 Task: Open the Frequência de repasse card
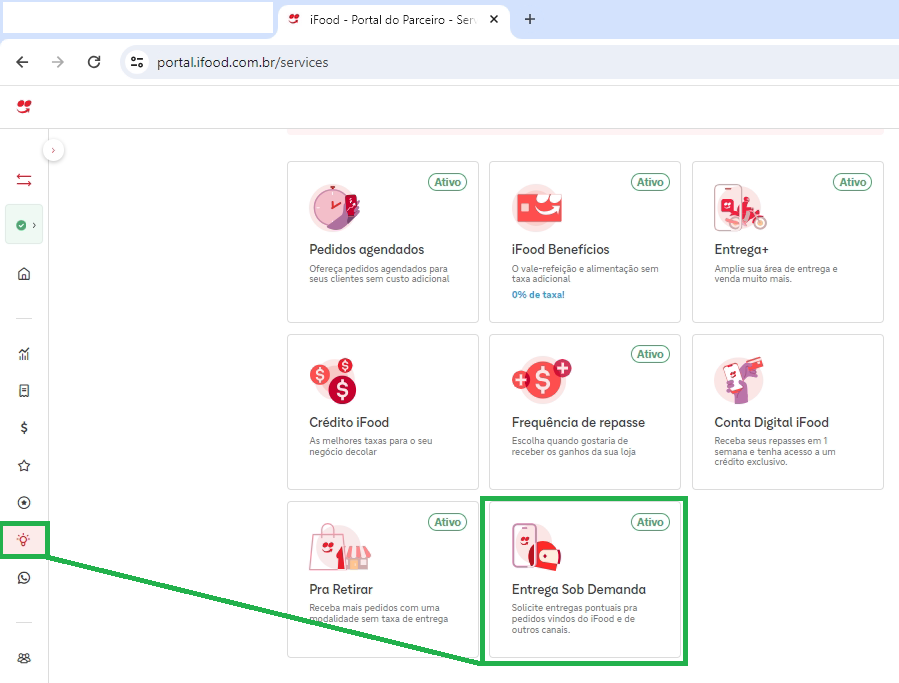pos(585,412)
